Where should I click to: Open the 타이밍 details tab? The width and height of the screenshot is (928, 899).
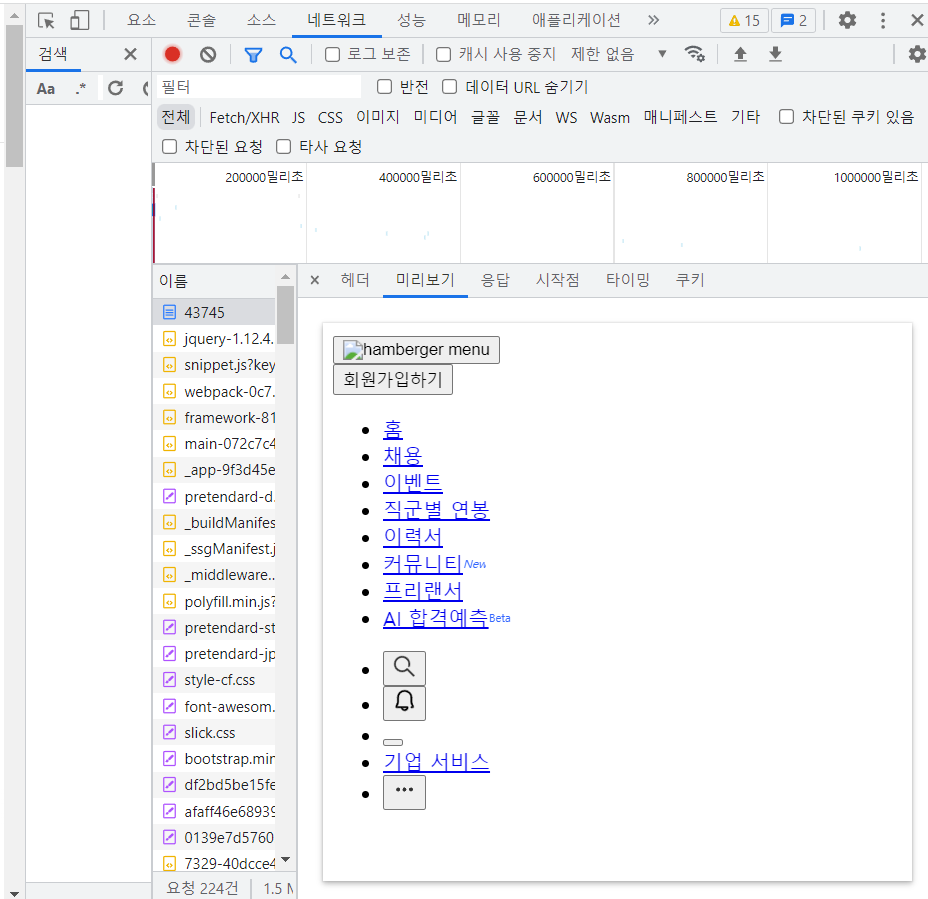(627, 280)
